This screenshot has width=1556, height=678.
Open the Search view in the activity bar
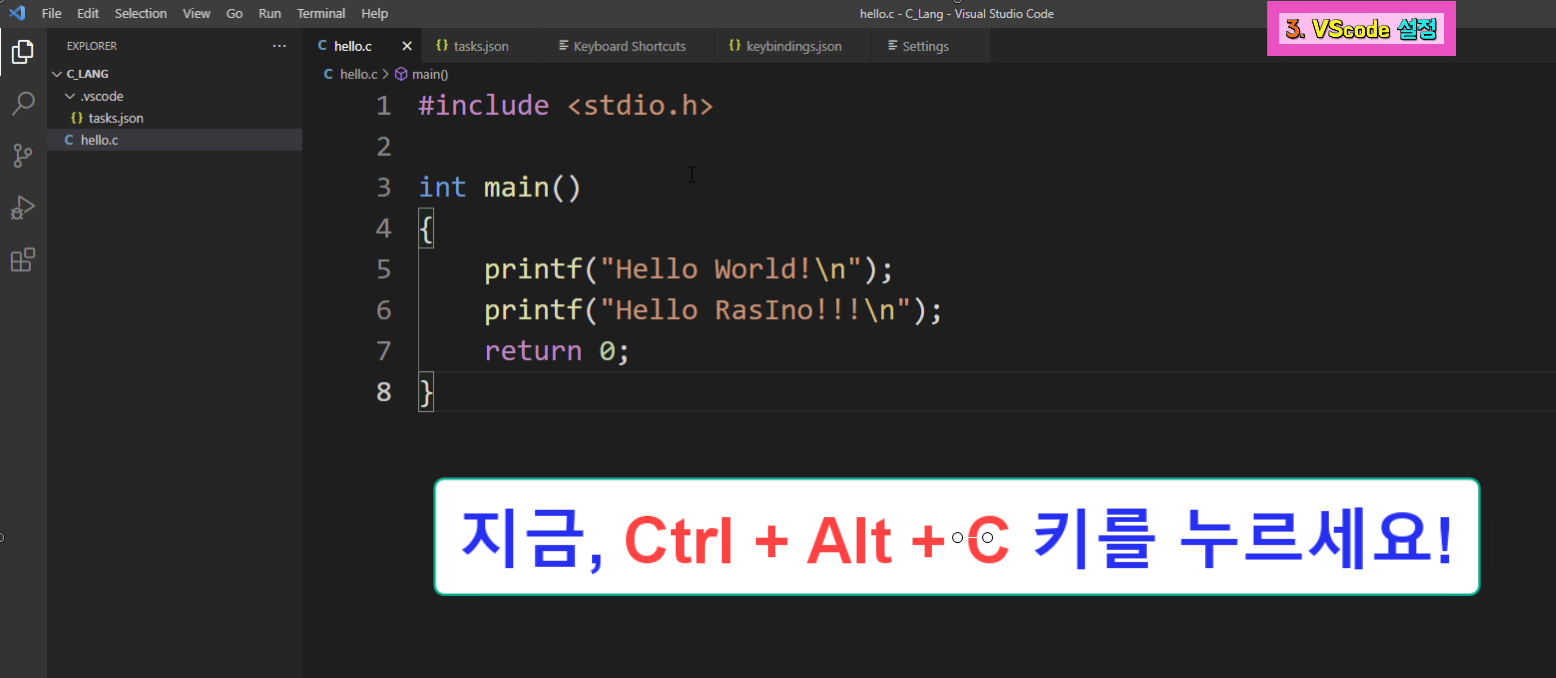pyautogui.click(x=22, y=104)
